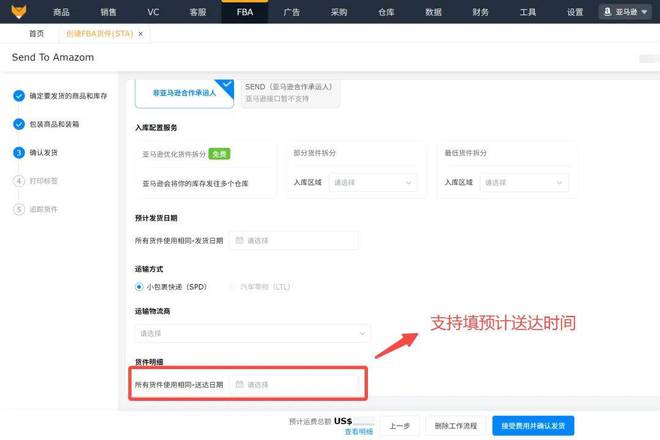This screenshot has height=440, width=660.
Task: Select 亚马逊优化货件拆分 free option
Action: point(205,169)
